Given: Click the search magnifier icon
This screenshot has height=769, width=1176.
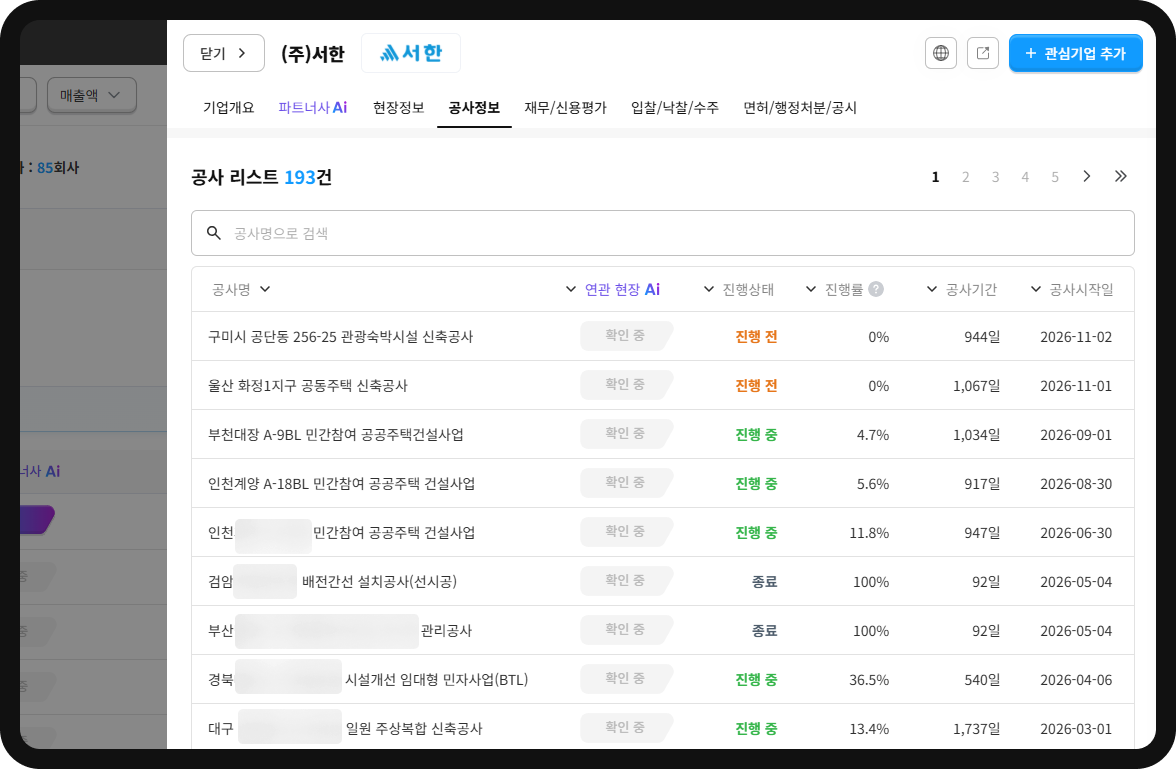Looking at the screenshot, I should click(x=214, y=233).
